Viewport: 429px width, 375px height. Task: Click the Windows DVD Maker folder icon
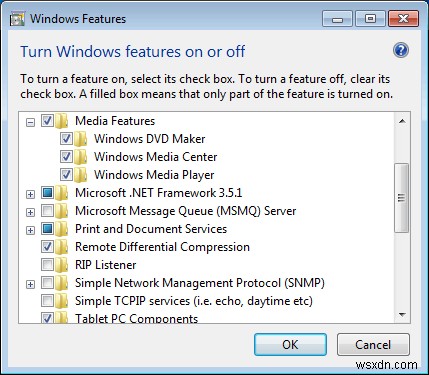[x=80, y=139]
